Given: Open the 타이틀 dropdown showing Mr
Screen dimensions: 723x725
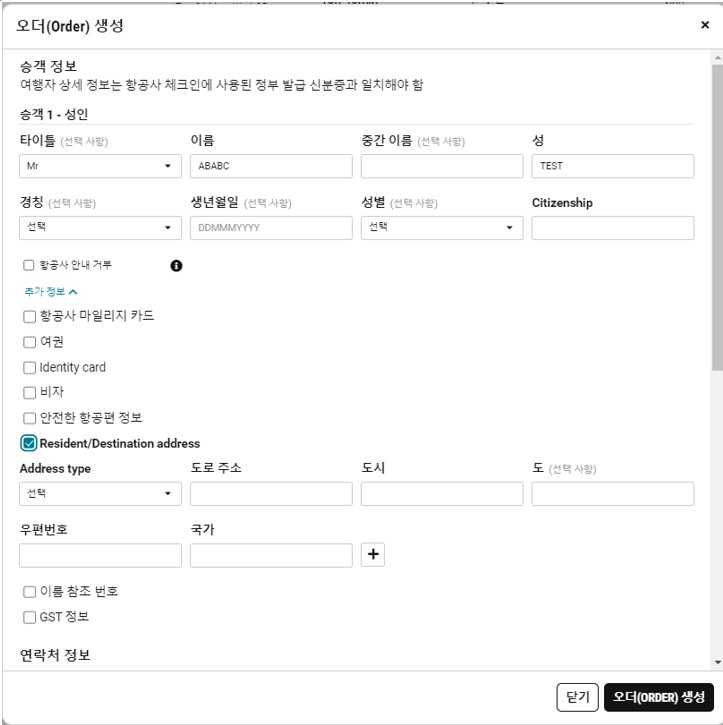Looking at the screenshot, I should coord(100,166).
